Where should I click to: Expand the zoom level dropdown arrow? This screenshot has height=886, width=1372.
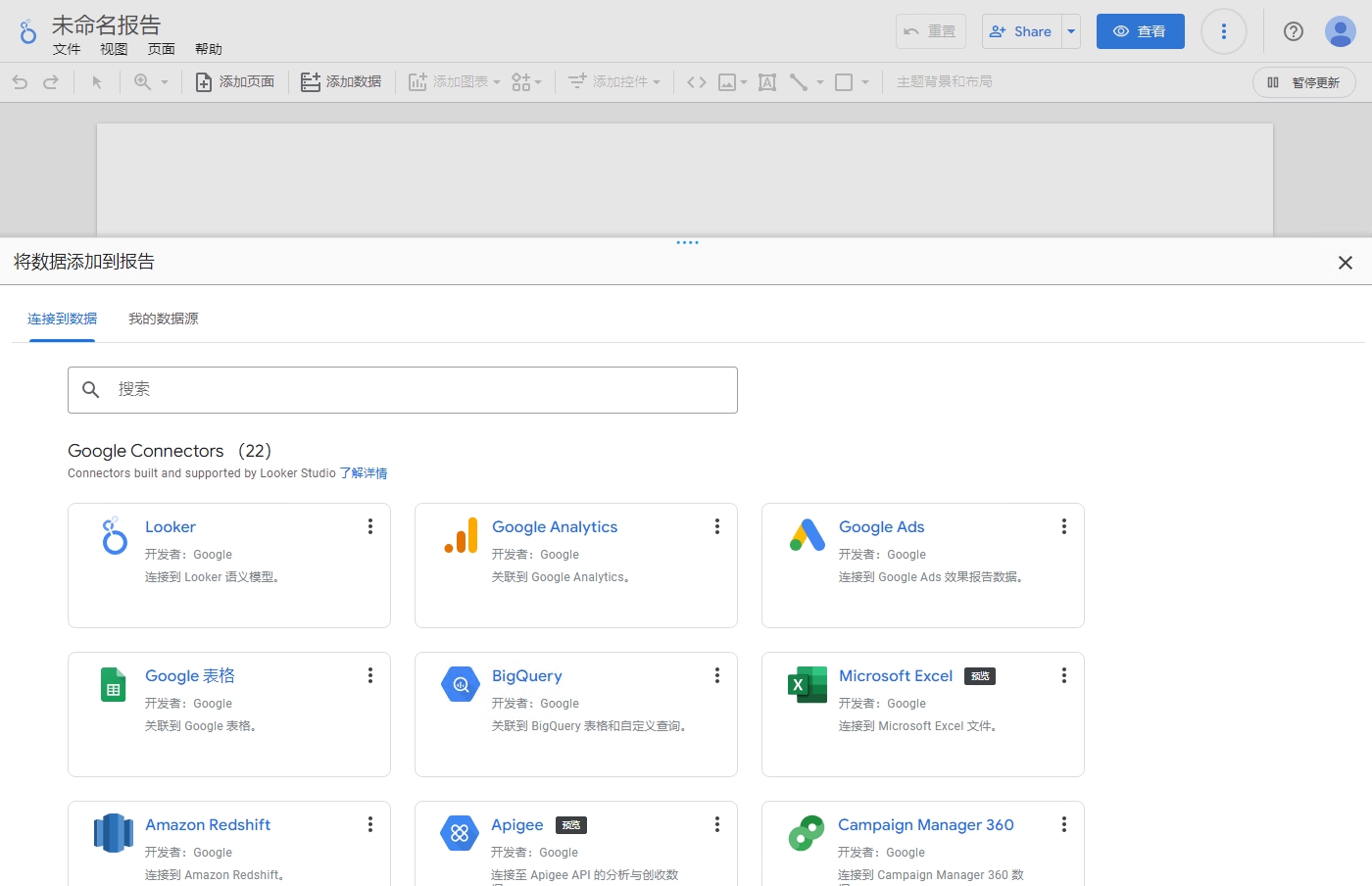click(x=165, y=82)
